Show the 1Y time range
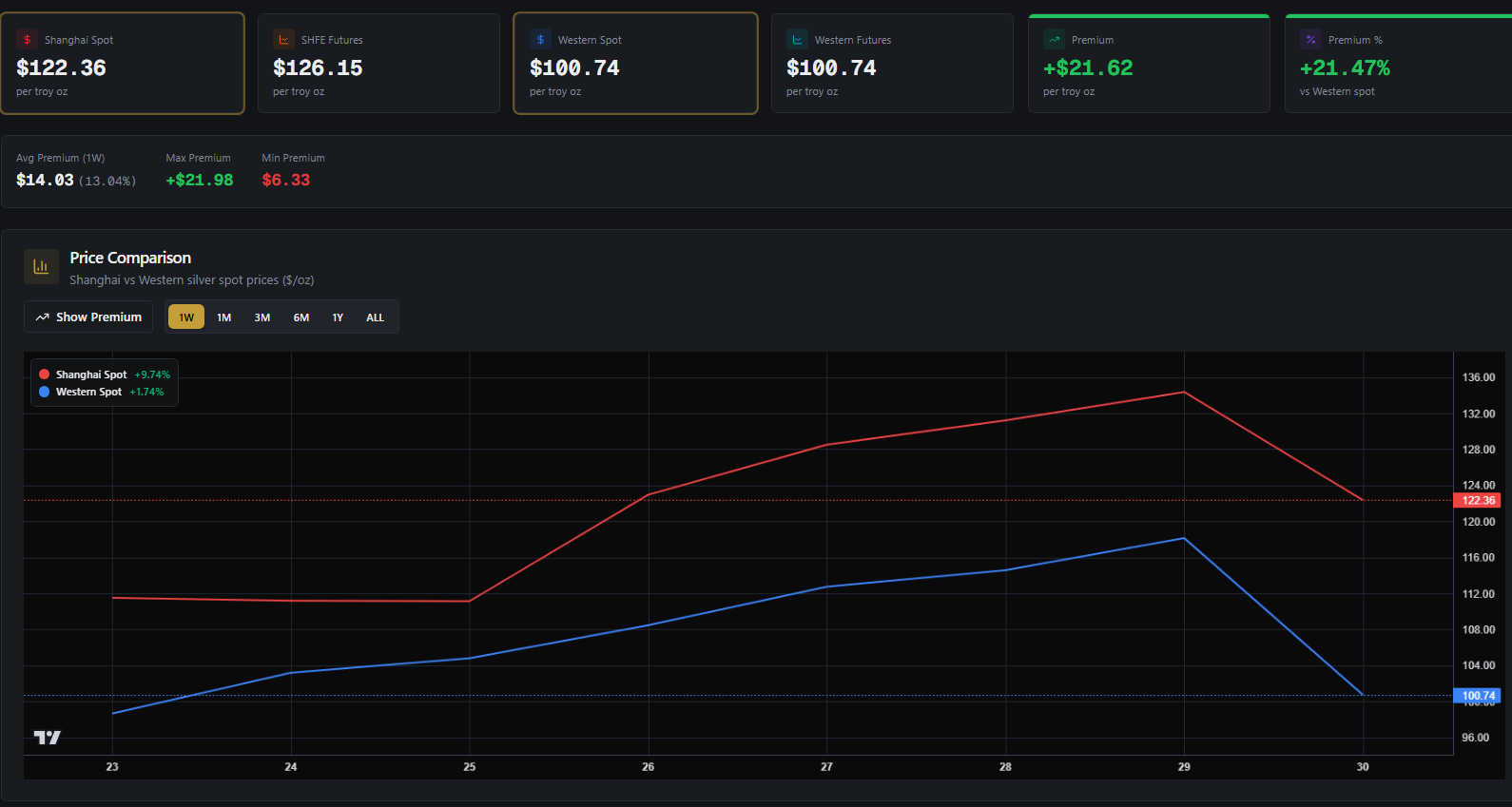The height and width of the screenshot is (807, 1512). point(338,317)
